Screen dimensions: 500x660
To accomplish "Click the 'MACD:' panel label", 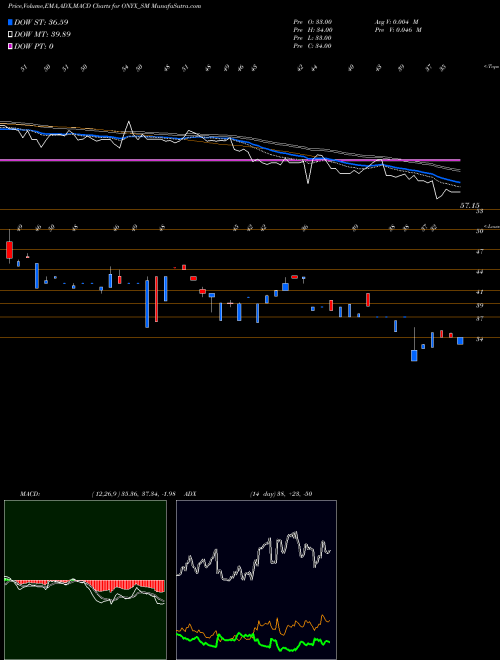I will tap(30, 494).
